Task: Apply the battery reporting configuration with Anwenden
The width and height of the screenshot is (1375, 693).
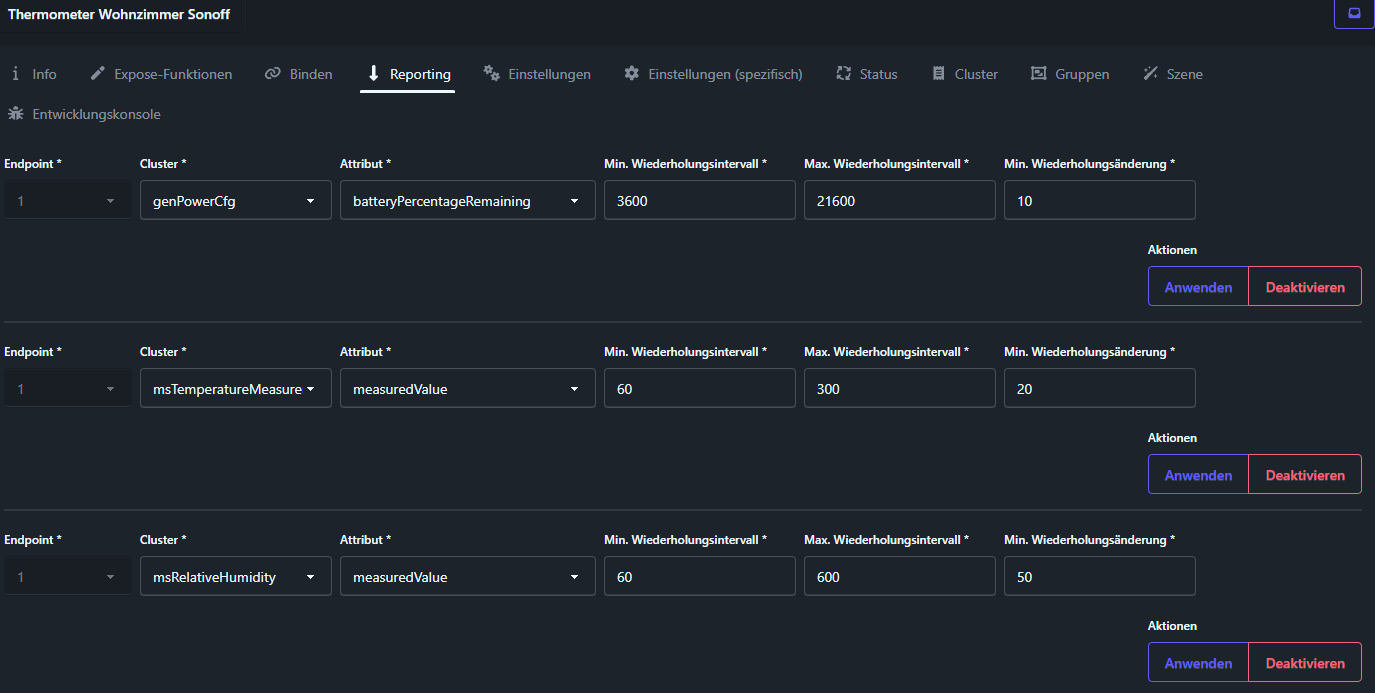Action: [x=1198, y=287]
